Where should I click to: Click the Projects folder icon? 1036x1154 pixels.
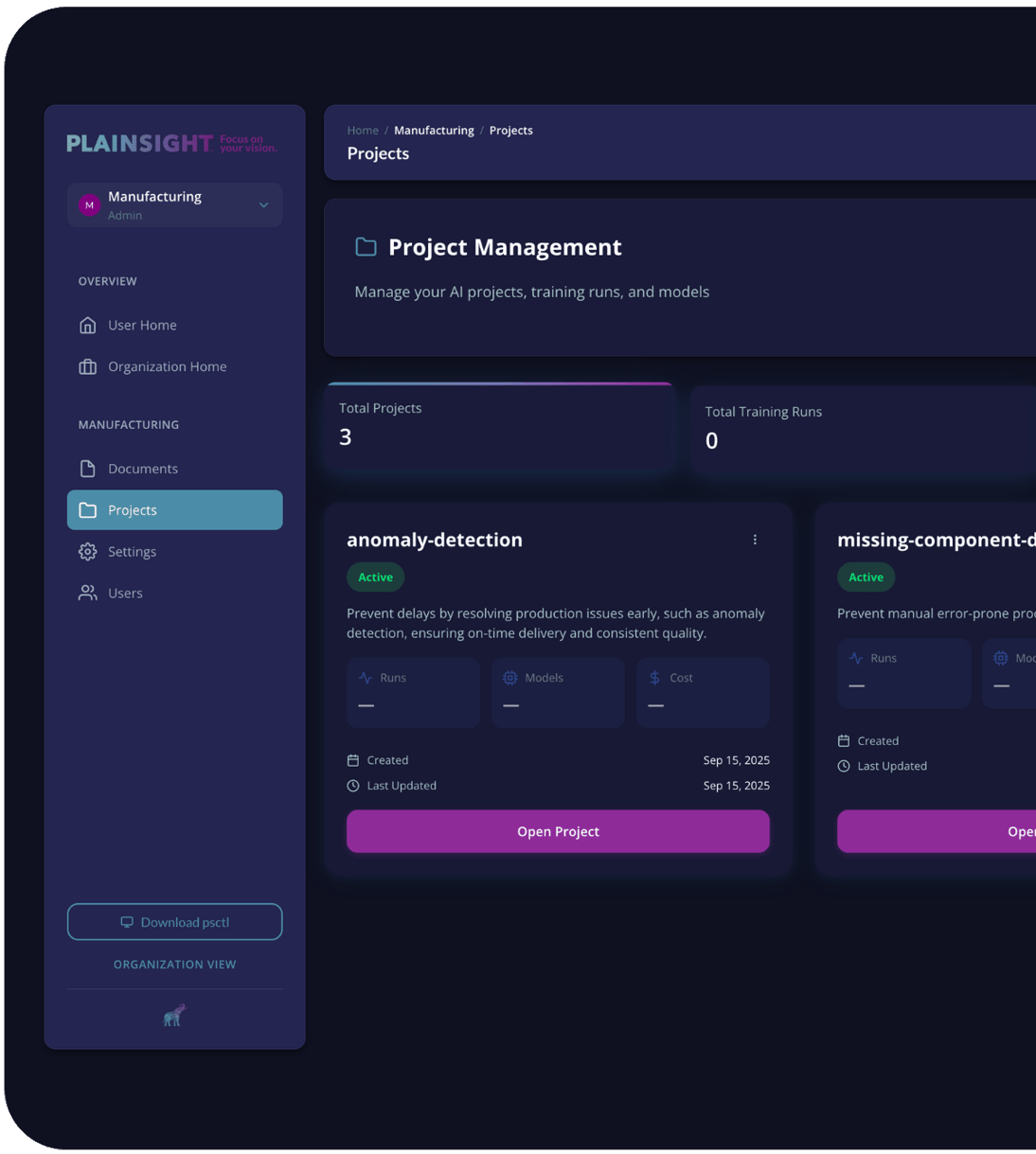(x=87, y=509)
